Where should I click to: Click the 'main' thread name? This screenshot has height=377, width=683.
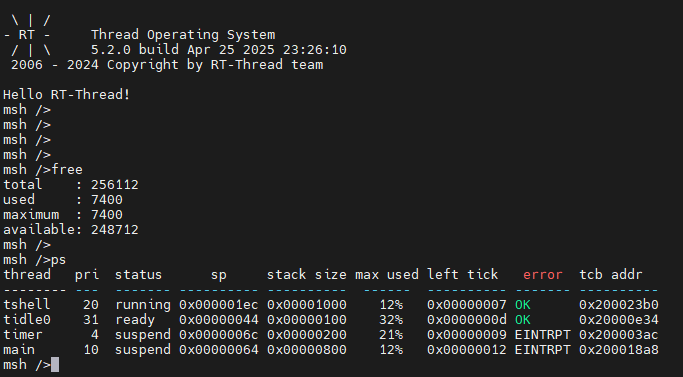point(19,350)
